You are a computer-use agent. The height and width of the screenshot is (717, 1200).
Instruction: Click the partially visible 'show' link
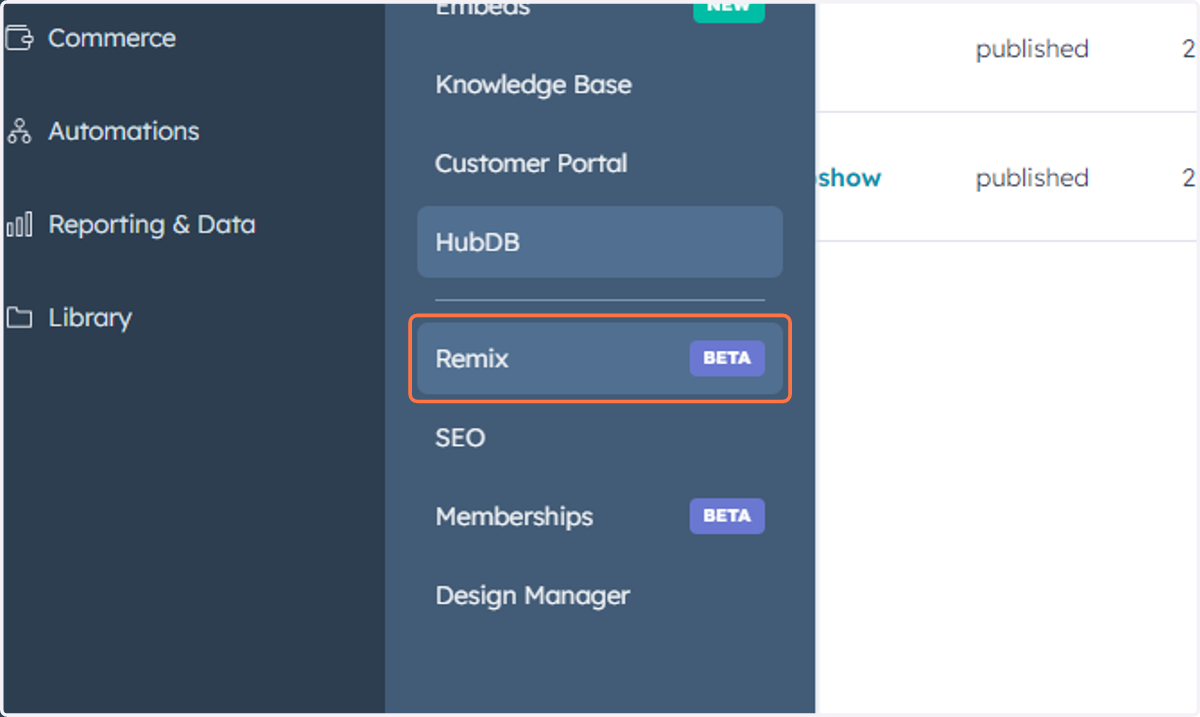coord(849,178)
